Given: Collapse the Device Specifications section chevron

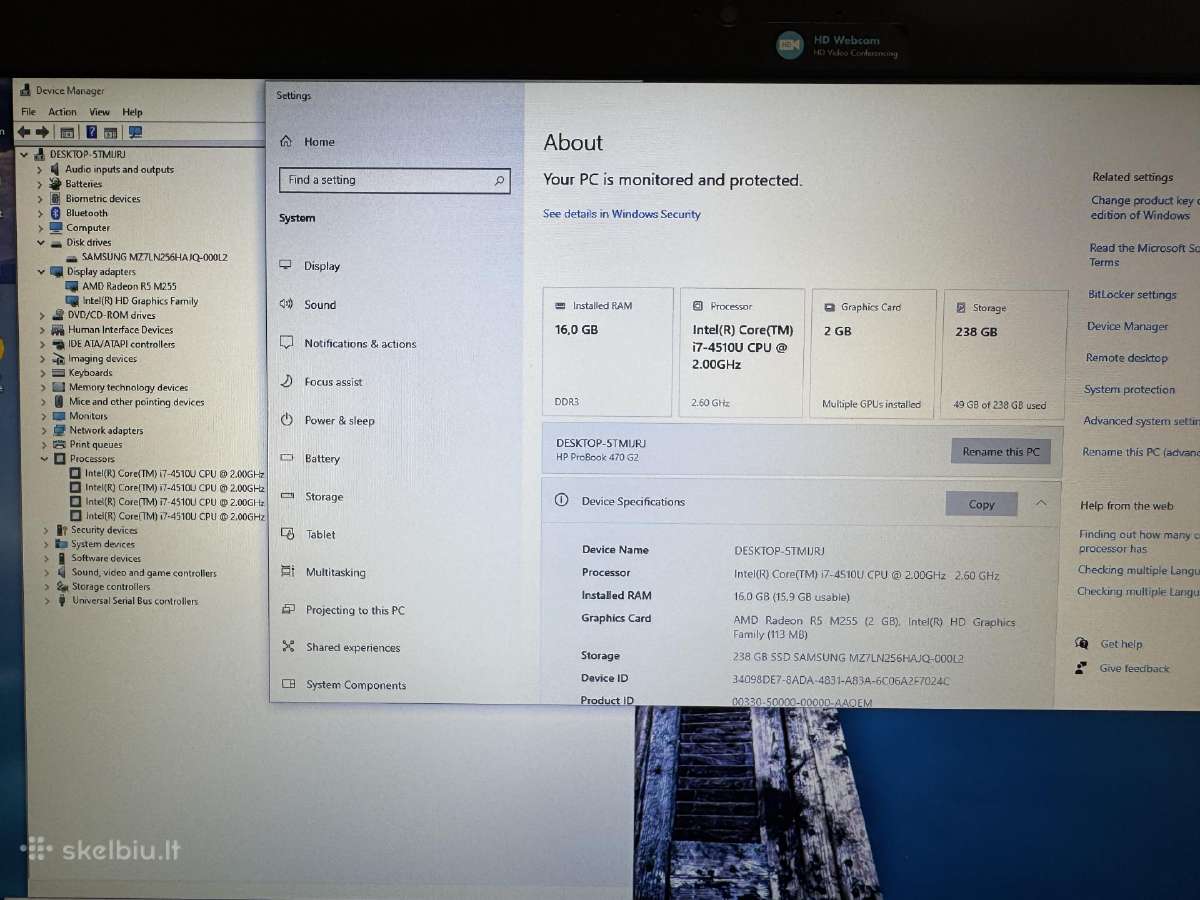Looking at the screenshot, I should coord(1041,503).
